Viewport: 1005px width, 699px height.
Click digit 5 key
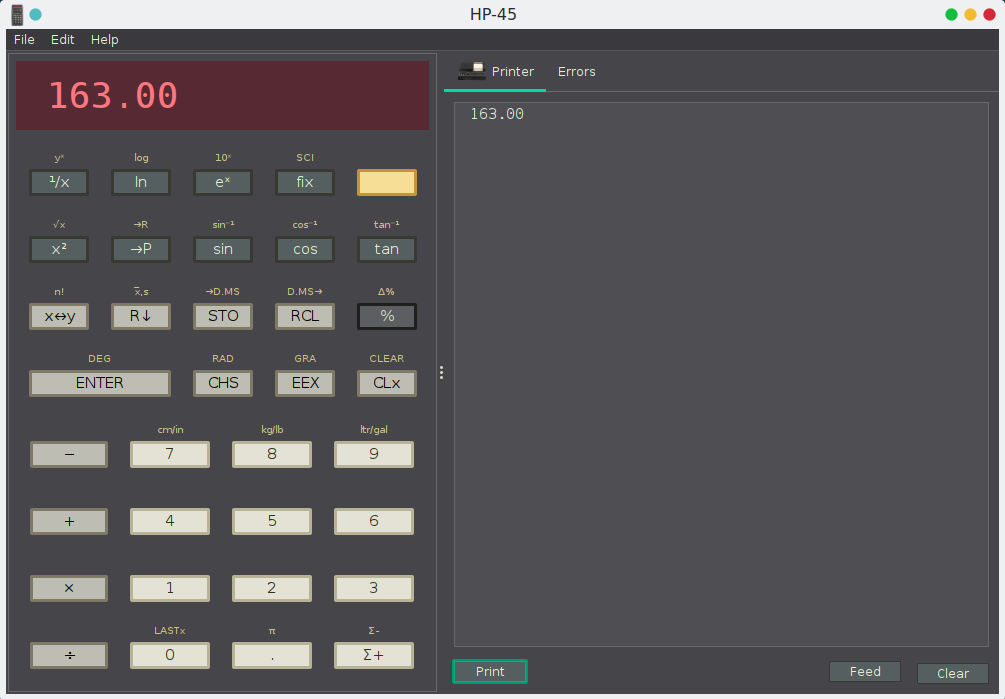coord(272,522)
